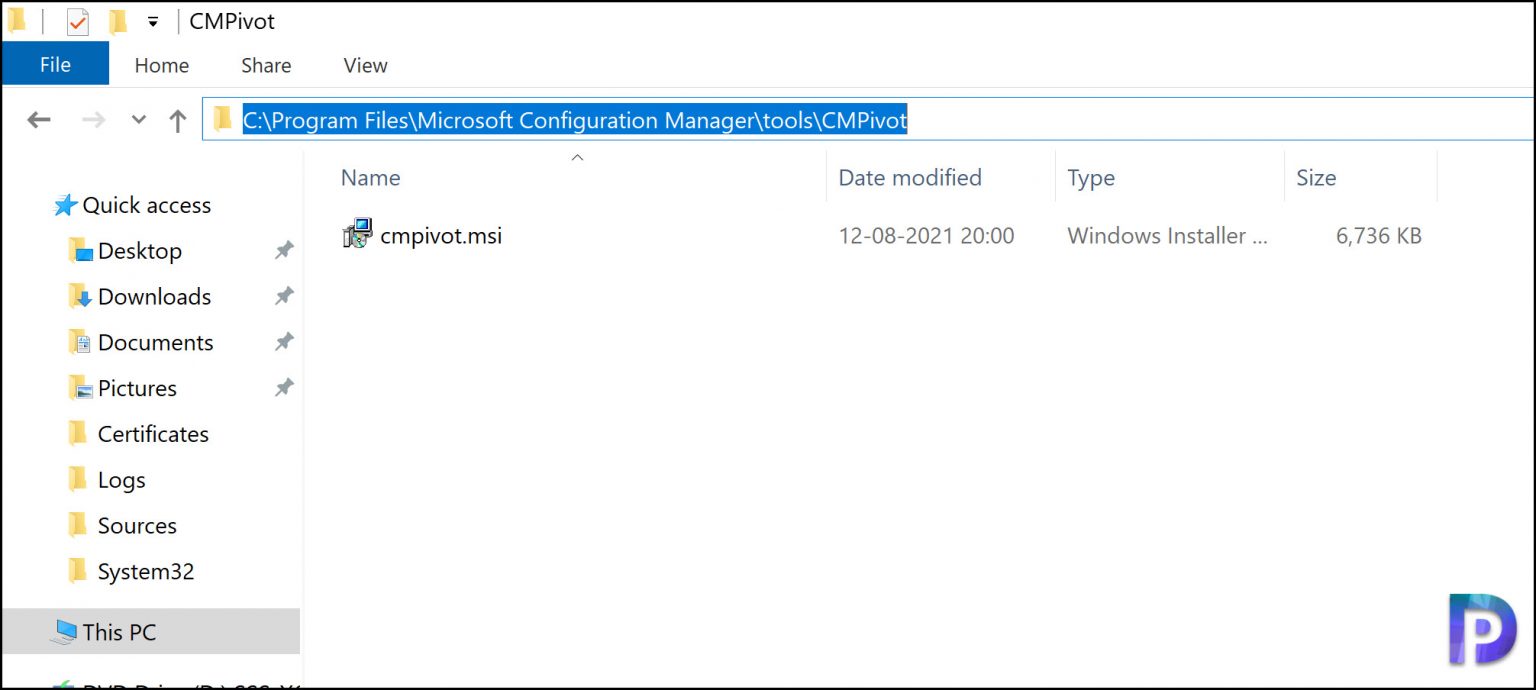Click the 12-08-2021 20:00 date cell
Screen dimensions: 1536x690
926,236
